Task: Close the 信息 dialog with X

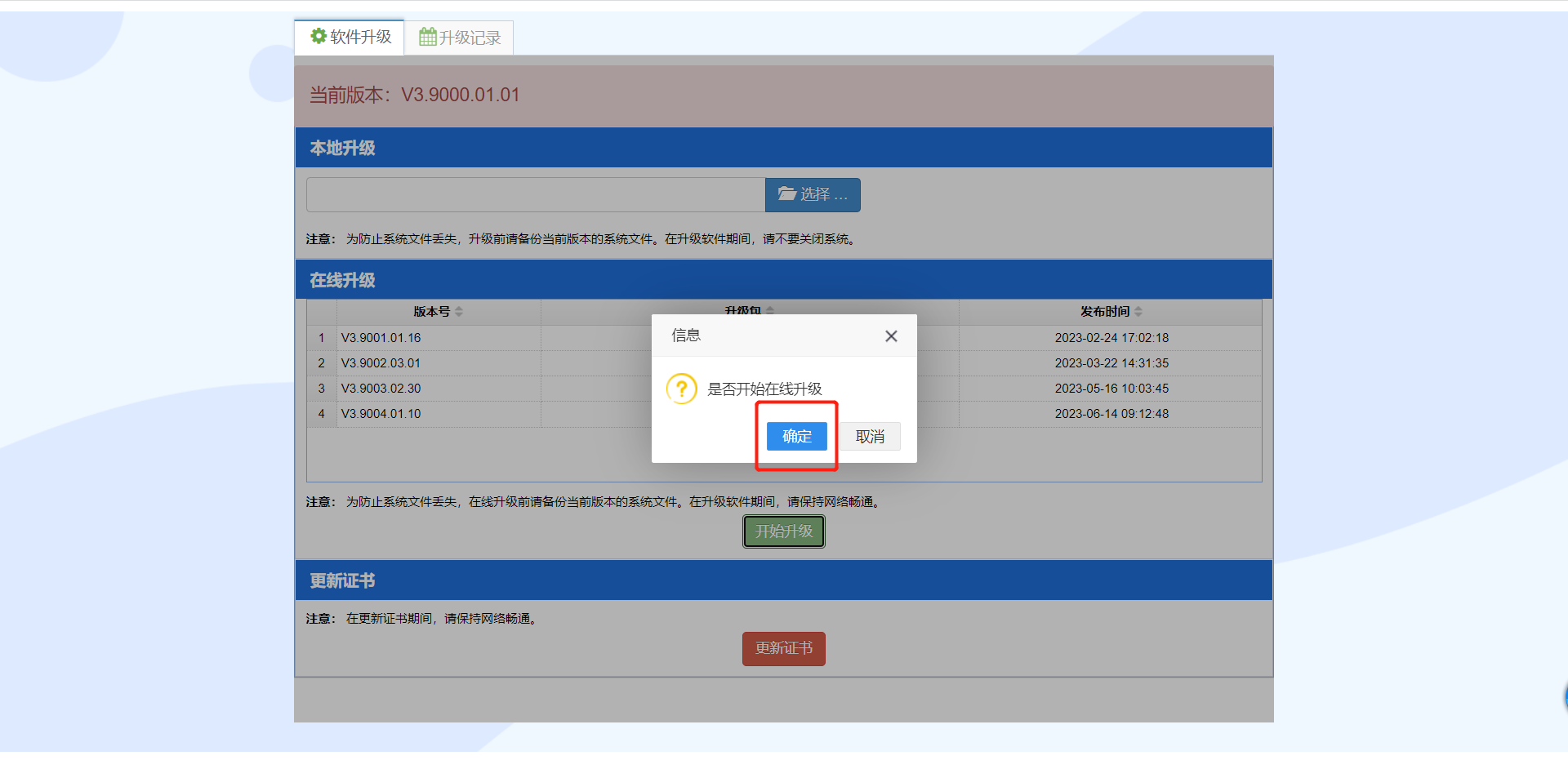Action: (891, 336)
